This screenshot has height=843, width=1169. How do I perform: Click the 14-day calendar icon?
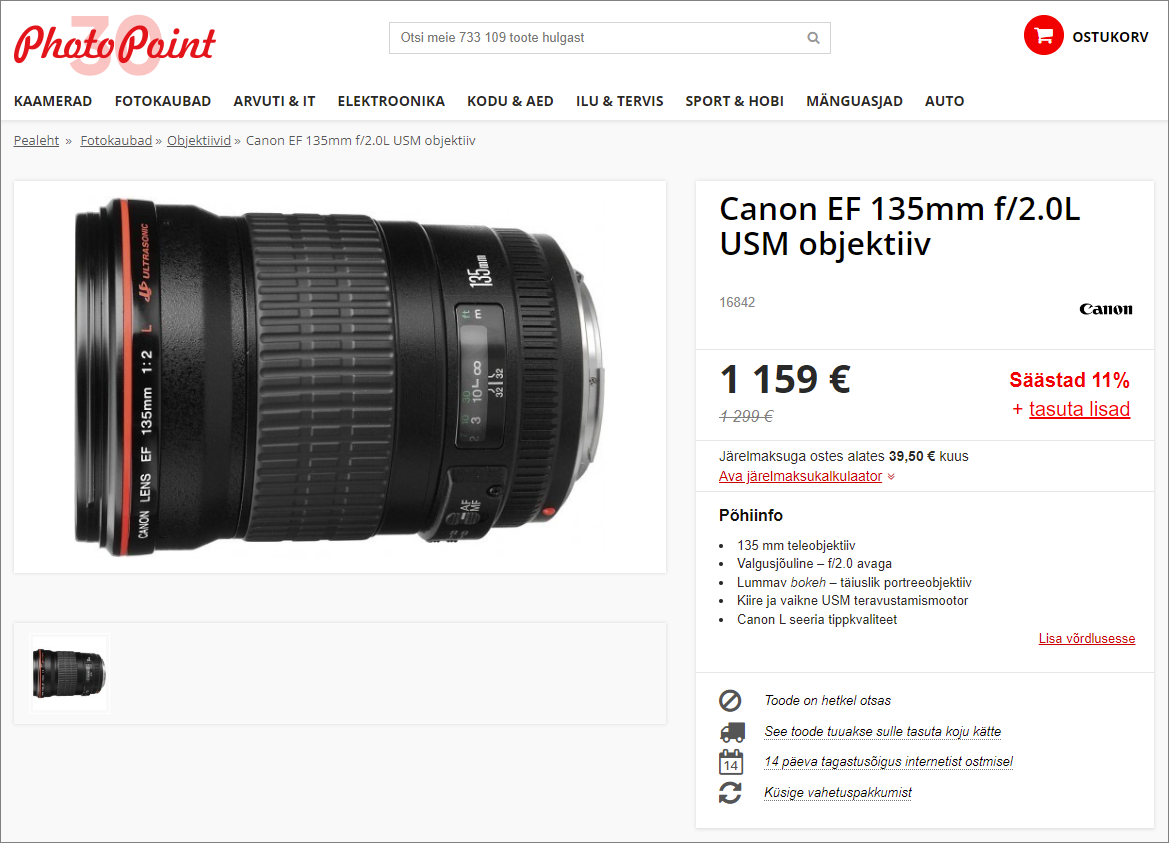[x=731, y=762]
